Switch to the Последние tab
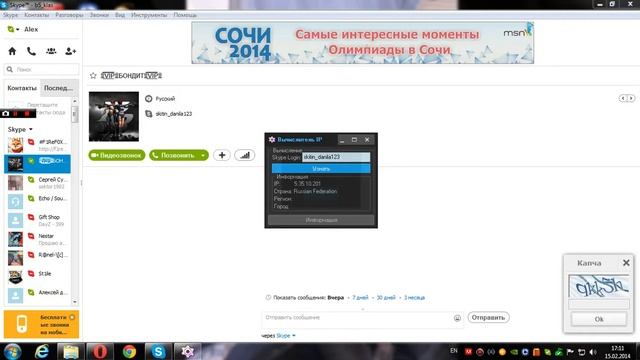Viewport: 640px width, 360px height. point(58,88)
